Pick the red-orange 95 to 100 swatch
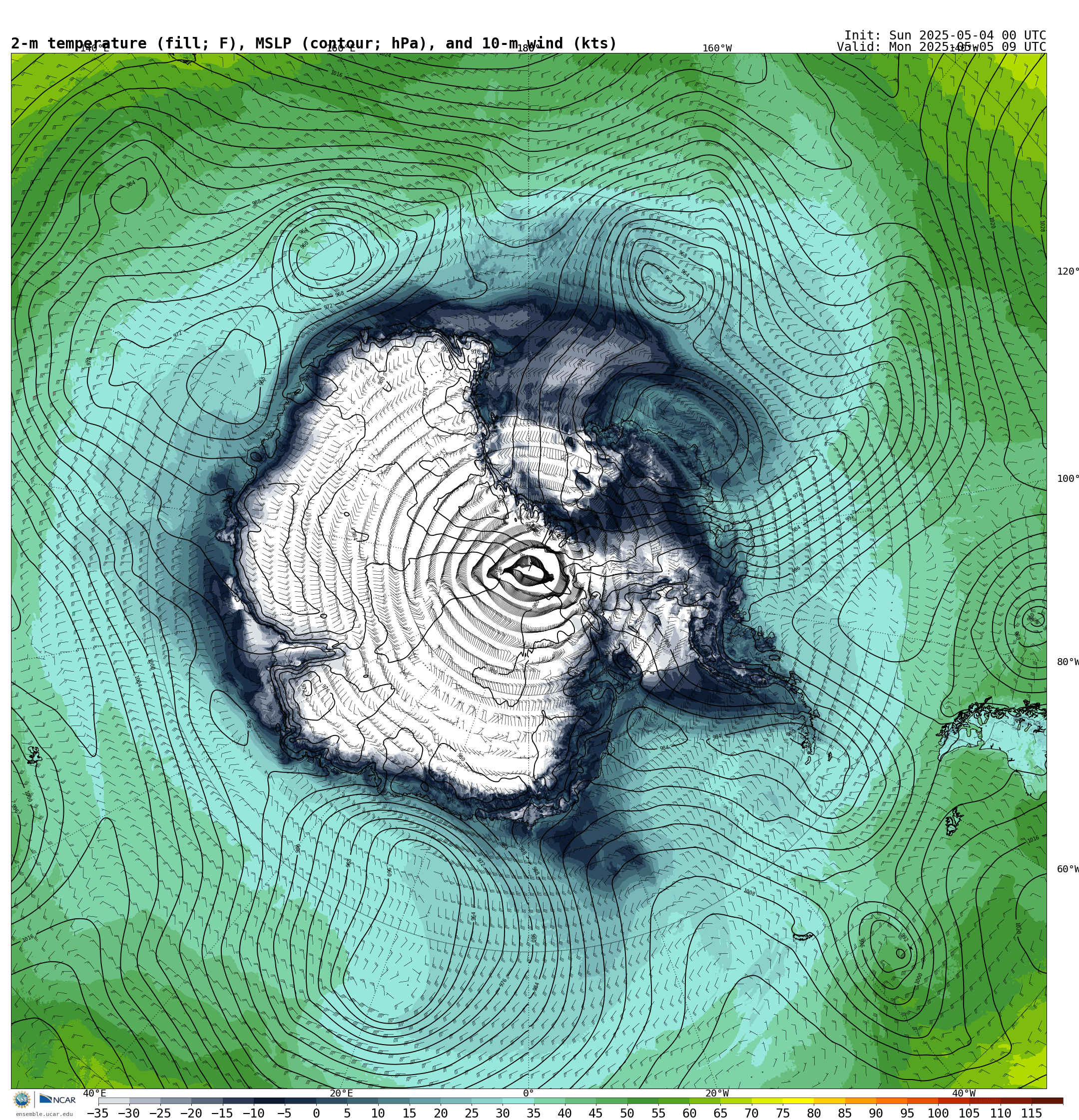The width and height of the screenshot is (1079, 1120). coord(922,1101)
